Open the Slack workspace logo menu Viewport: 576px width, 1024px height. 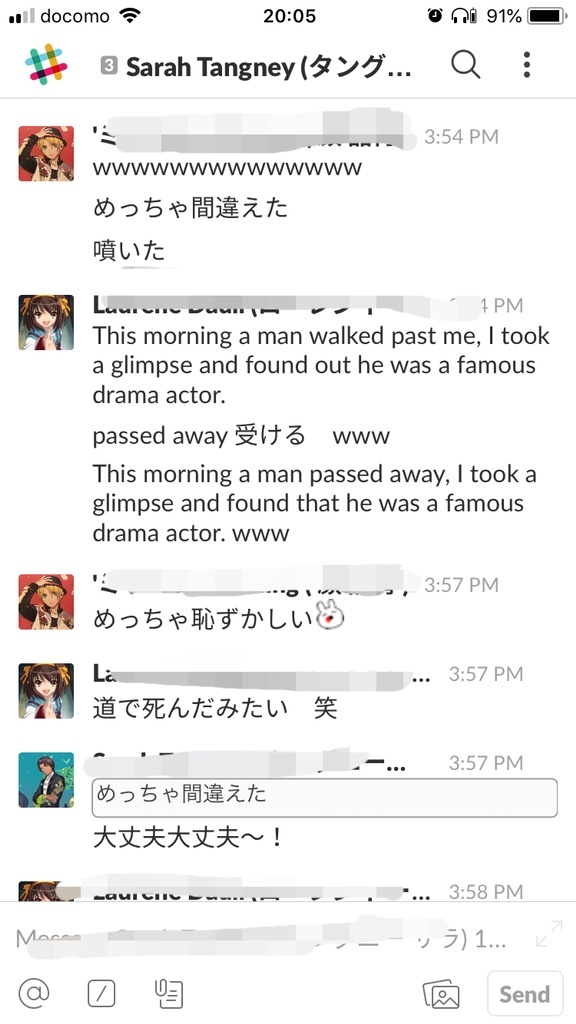tap(46, 65)
